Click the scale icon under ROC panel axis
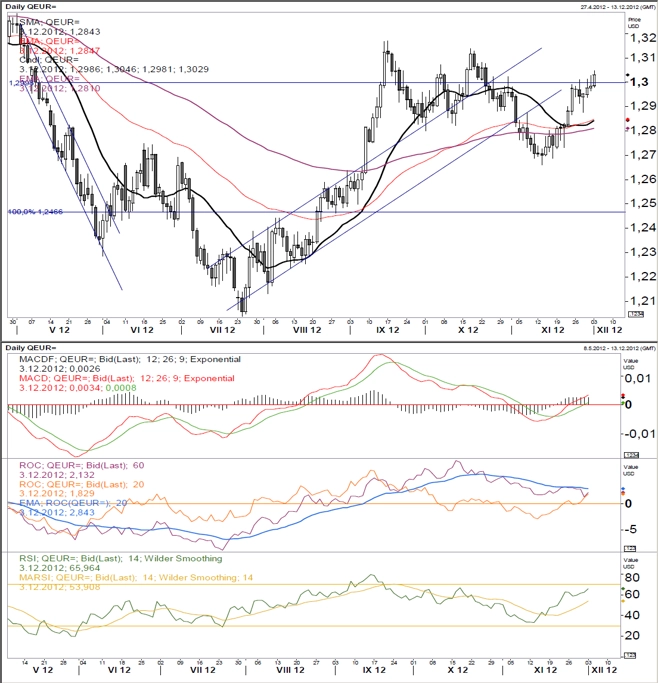Screen dimensions: 658x683 click(x=630, y=548)
